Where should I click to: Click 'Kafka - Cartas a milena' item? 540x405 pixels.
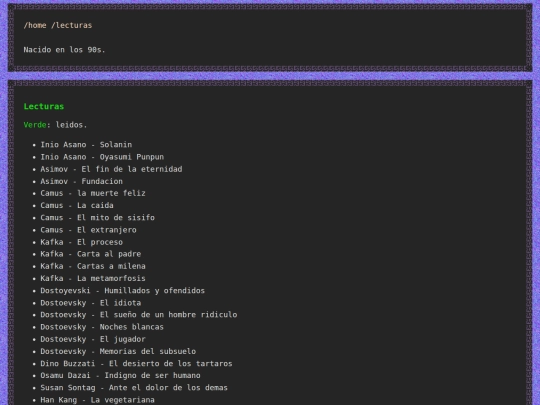93,266
